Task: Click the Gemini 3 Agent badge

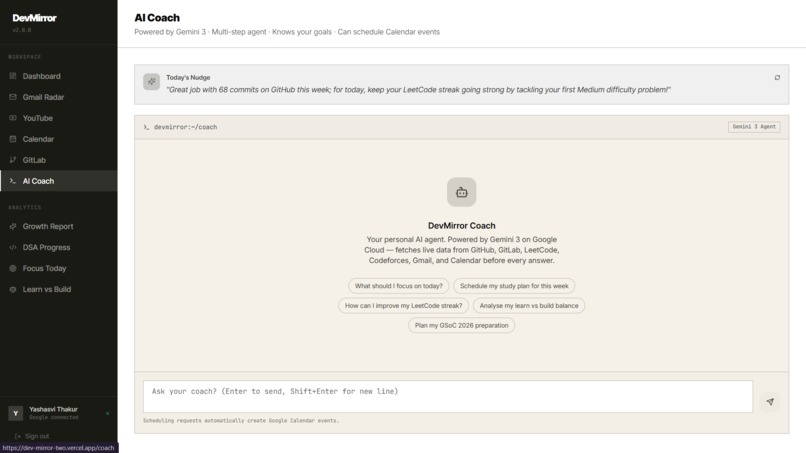Action: [x=754, y=126]
